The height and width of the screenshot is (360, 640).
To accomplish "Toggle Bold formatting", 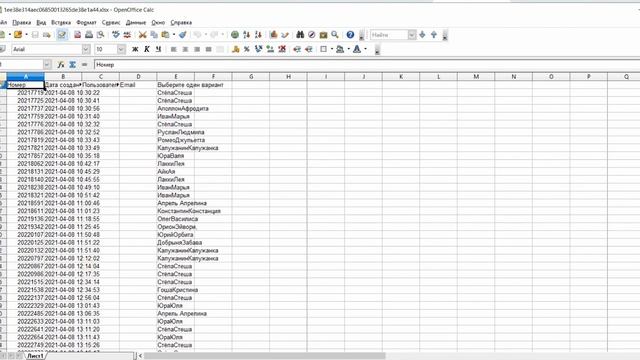I will point(135,49).
